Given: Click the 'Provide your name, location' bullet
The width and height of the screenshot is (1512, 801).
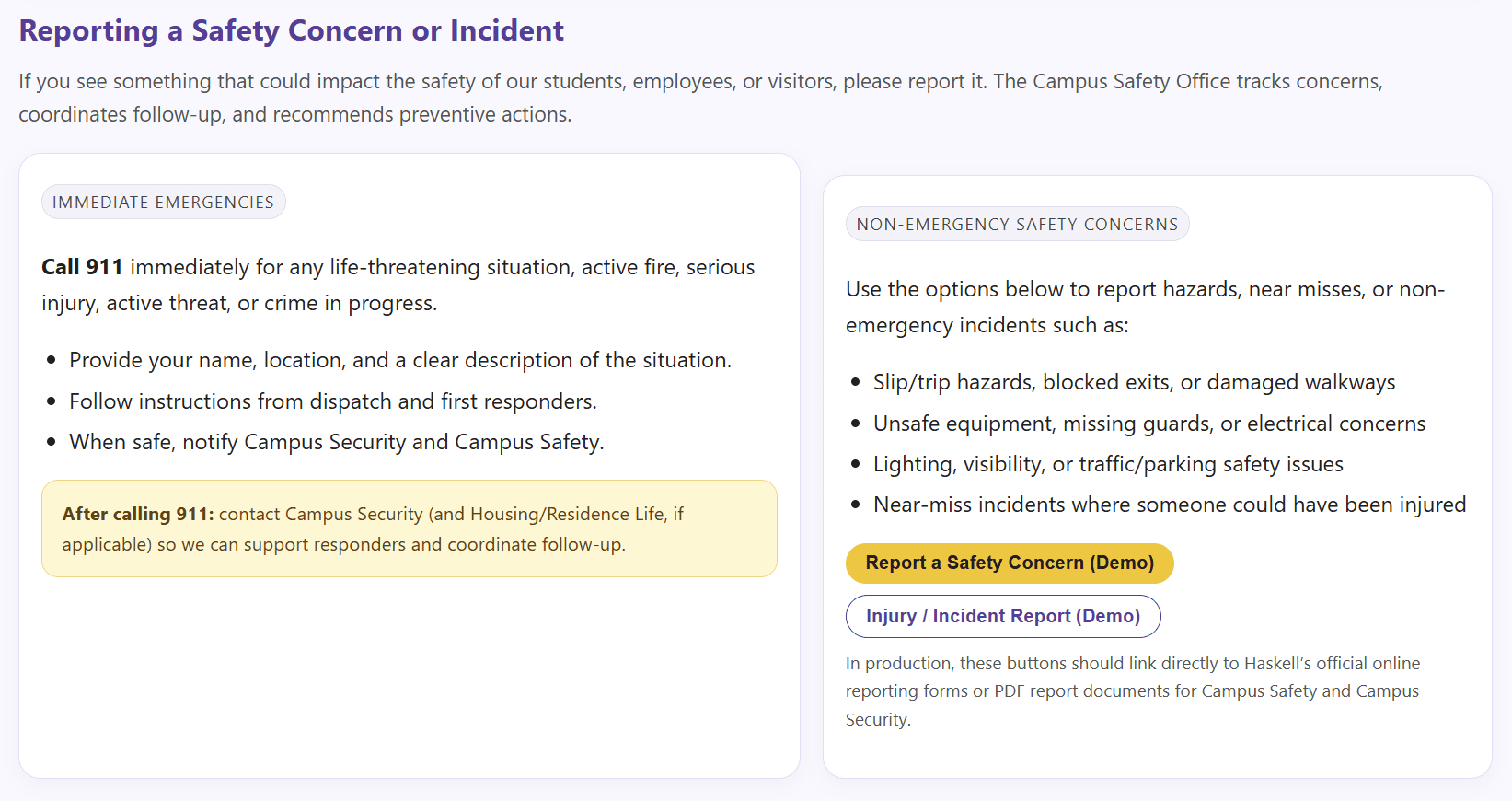Looking at the screenshot, I should [x=399, y=360].
